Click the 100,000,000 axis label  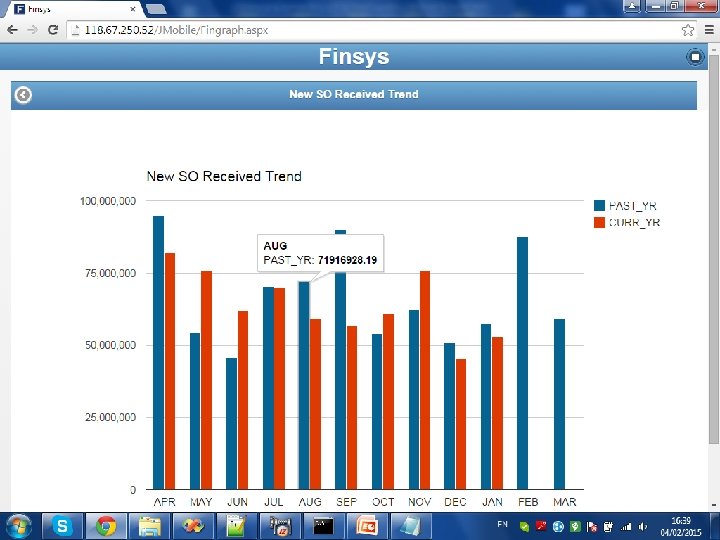click(108, 201)
